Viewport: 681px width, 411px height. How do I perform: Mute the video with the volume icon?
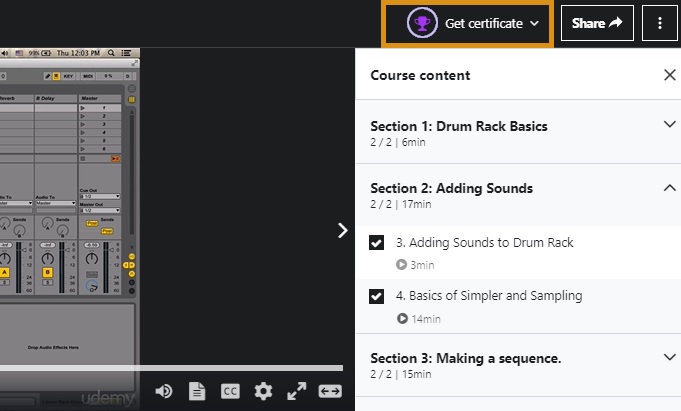pos(164,391)
